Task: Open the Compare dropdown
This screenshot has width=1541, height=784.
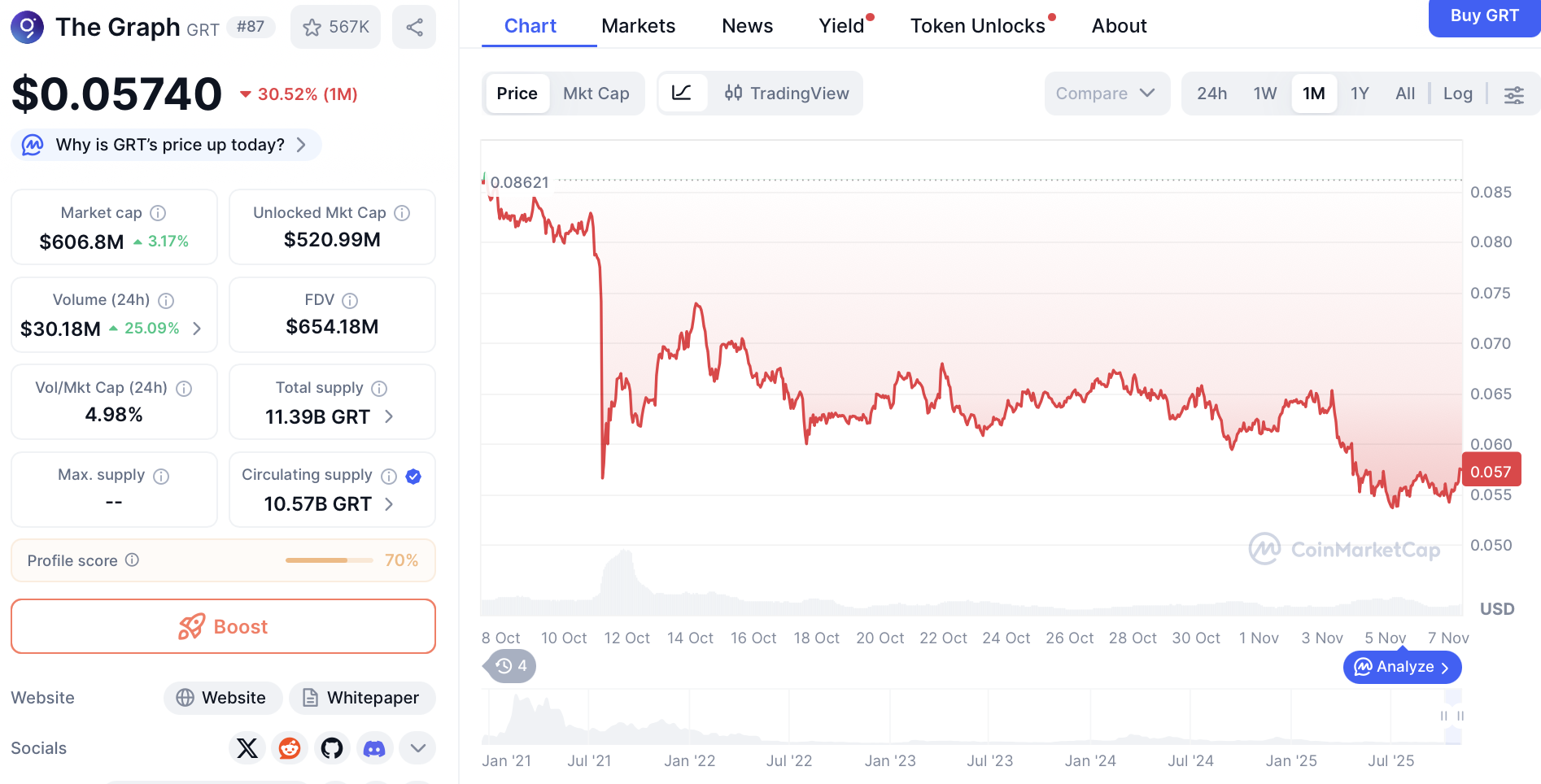Action: pyautogui.click(x=1106, y=94)
